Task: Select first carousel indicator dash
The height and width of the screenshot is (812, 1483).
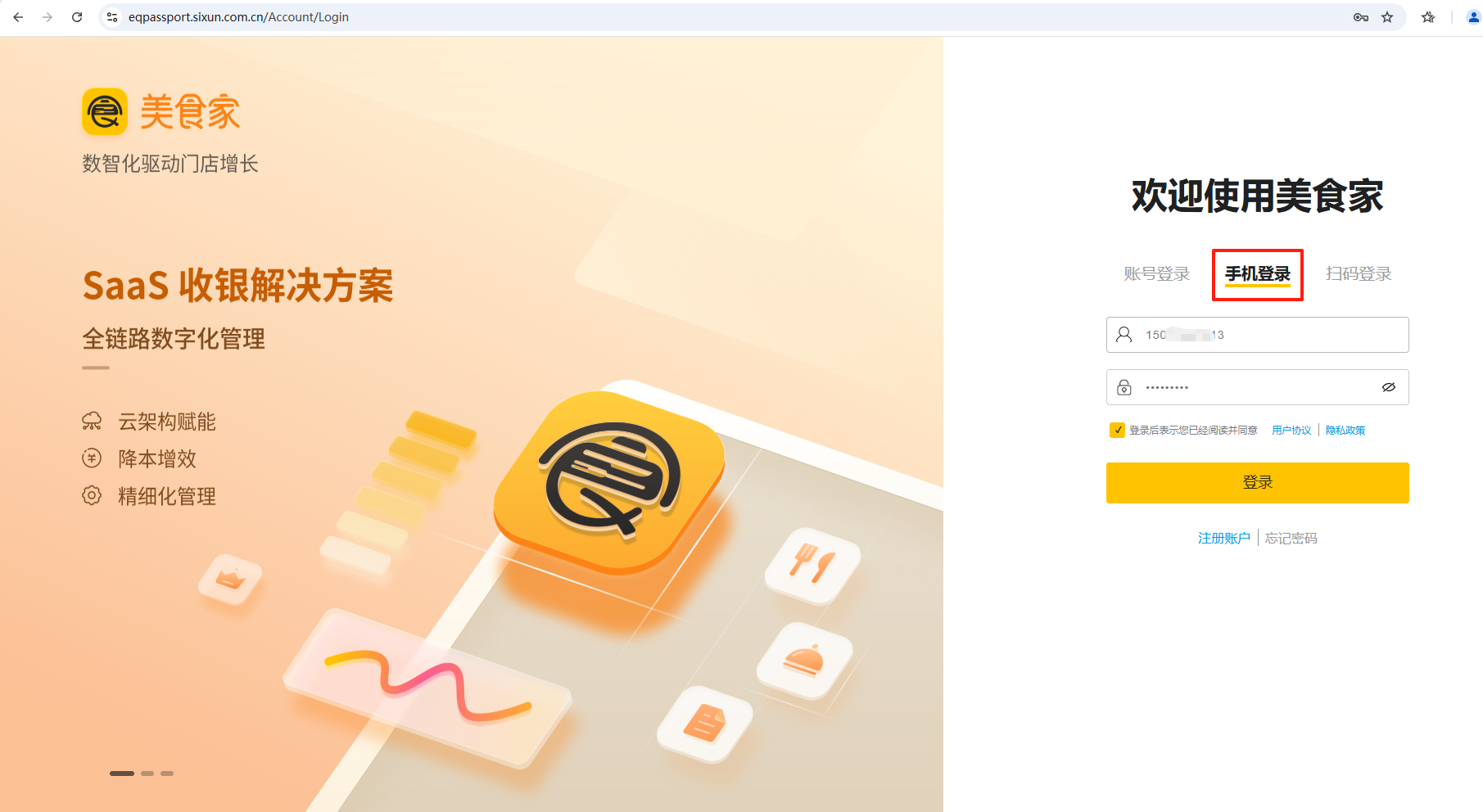Action: (122, 774)
